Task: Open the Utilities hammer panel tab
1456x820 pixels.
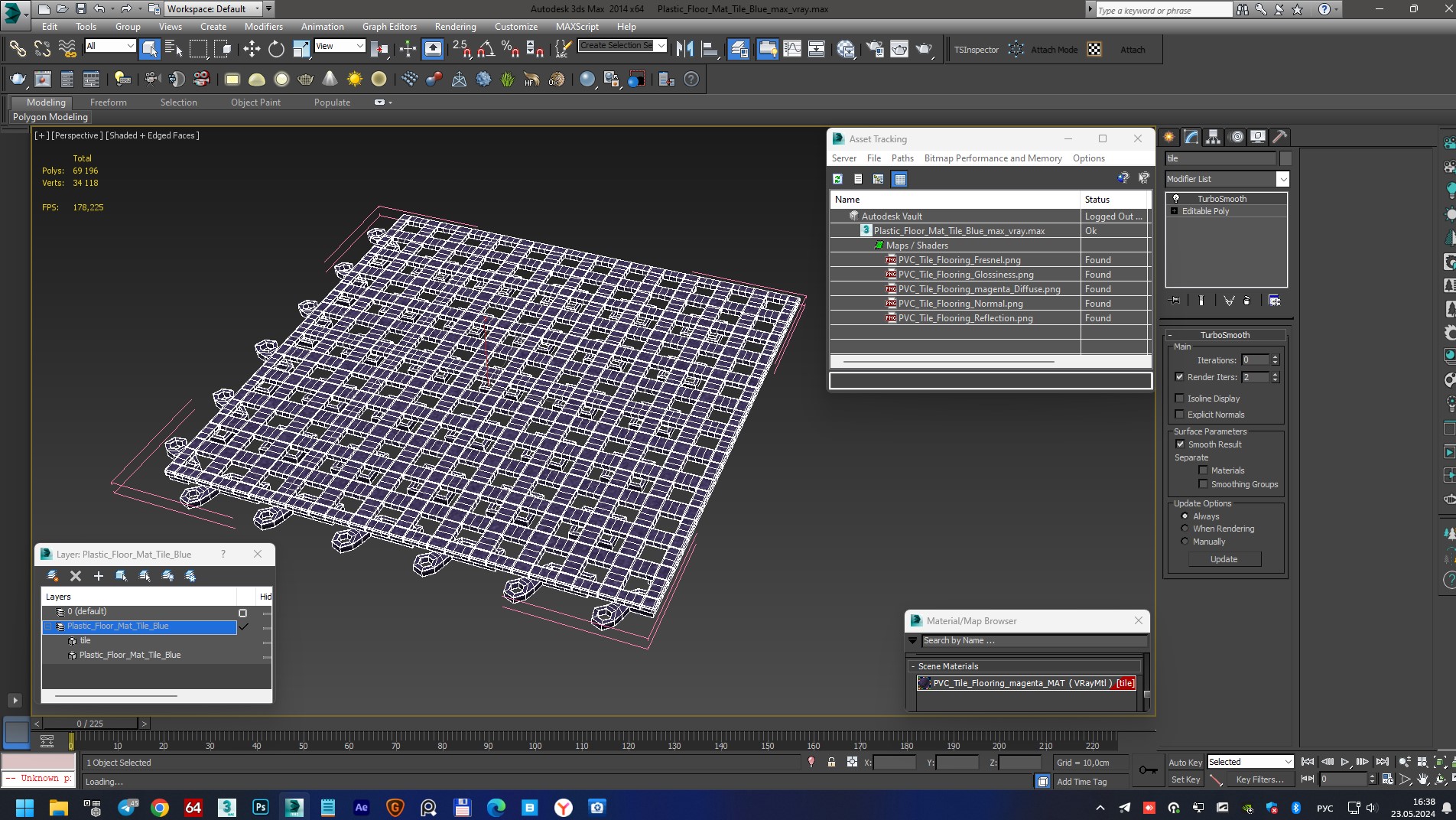Action: pos(1279,137)
